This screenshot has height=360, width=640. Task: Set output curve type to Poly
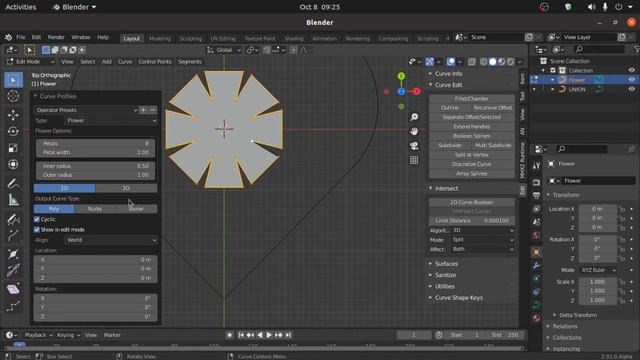point(54,209)
